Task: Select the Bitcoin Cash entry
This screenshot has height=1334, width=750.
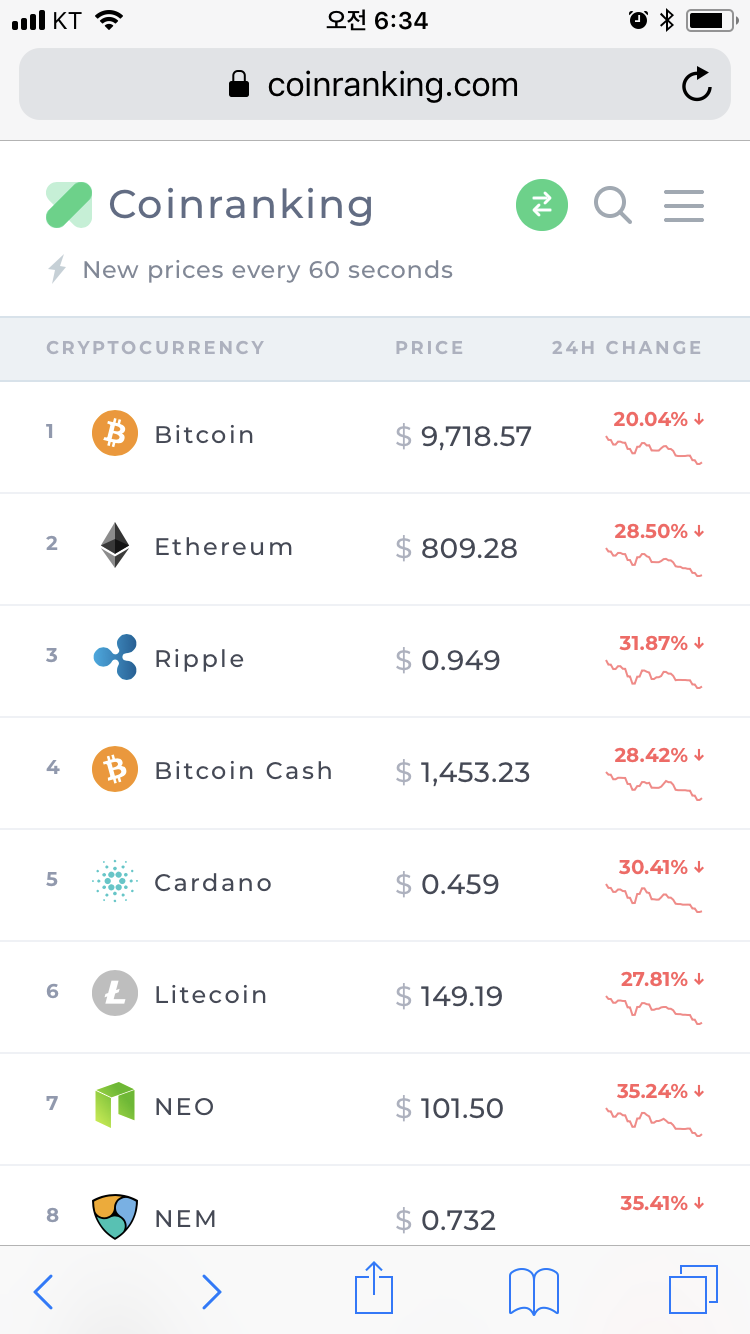Action: click(x=243, y=771)
